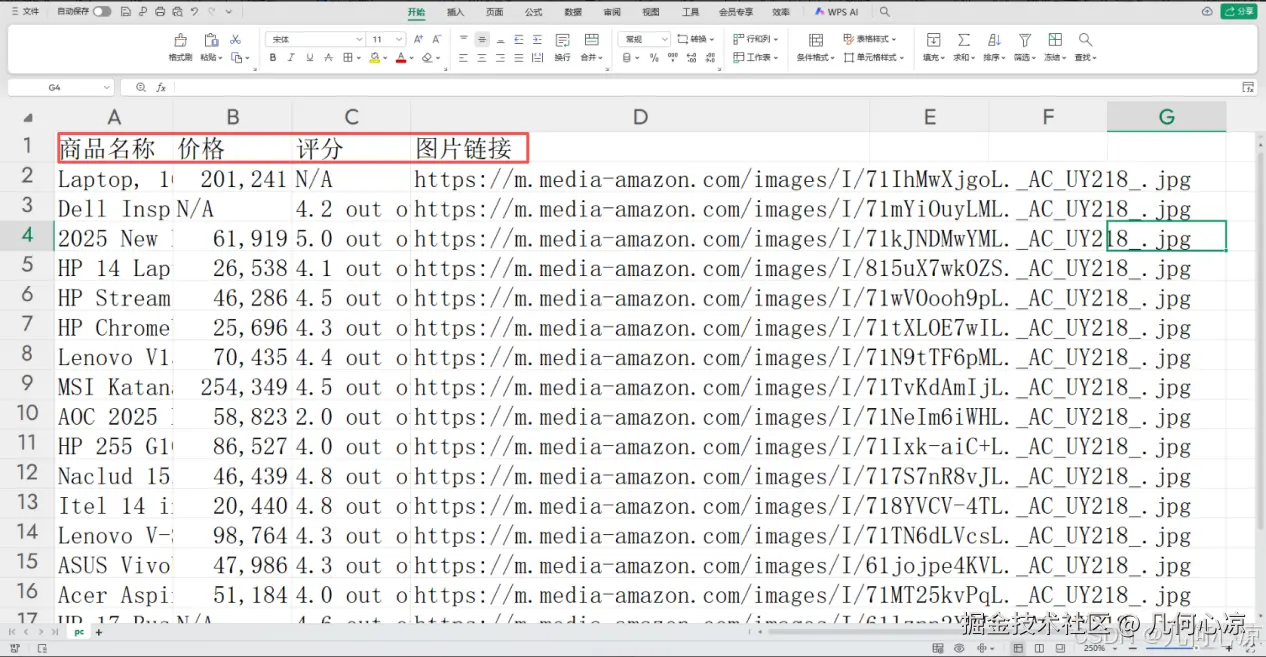
Task: Click the decrease decimal places icon
Action: 711,57
